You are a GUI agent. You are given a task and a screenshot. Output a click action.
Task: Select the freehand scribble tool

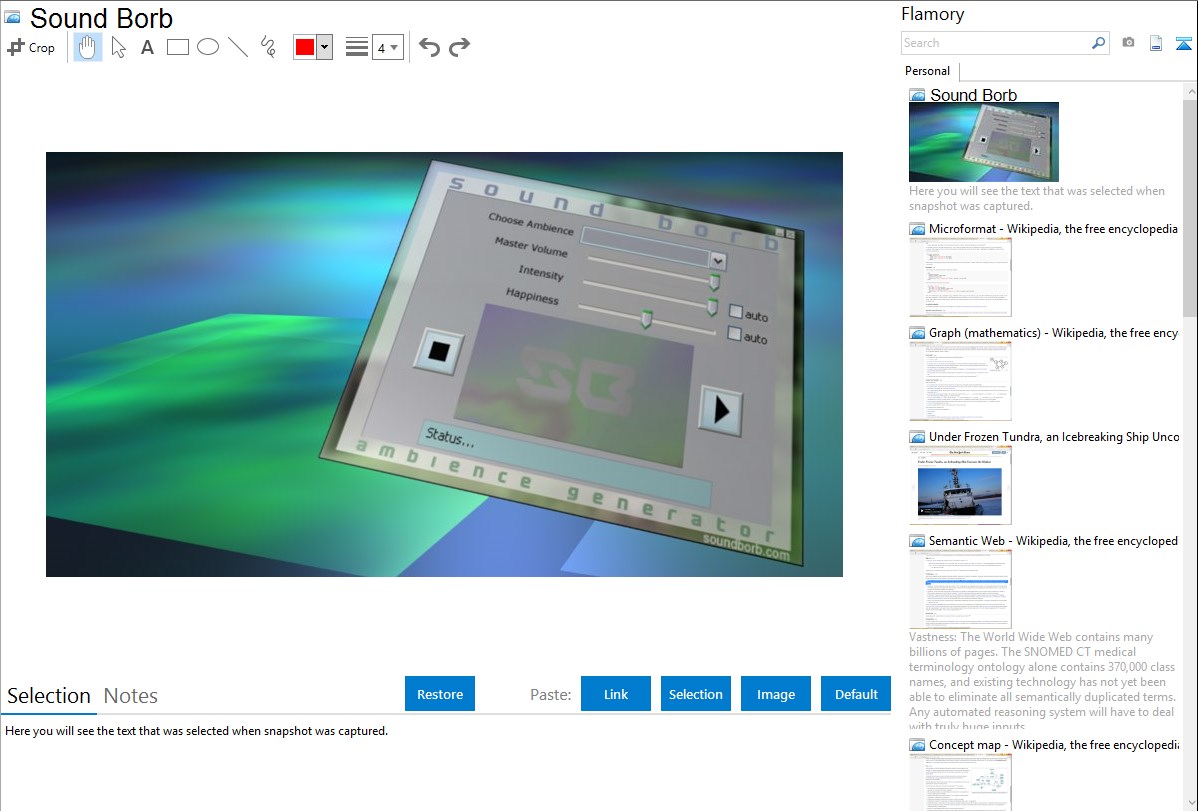tap(267, 47)
